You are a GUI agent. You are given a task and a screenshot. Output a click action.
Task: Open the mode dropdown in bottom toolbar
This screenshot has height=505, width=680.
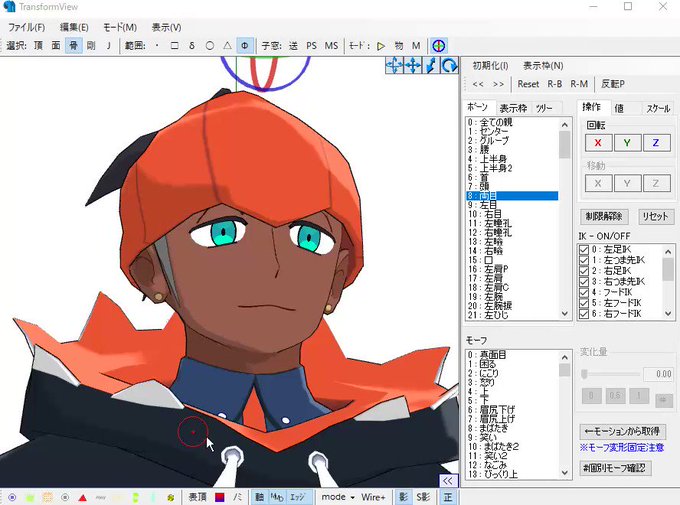tap(338, 497)
